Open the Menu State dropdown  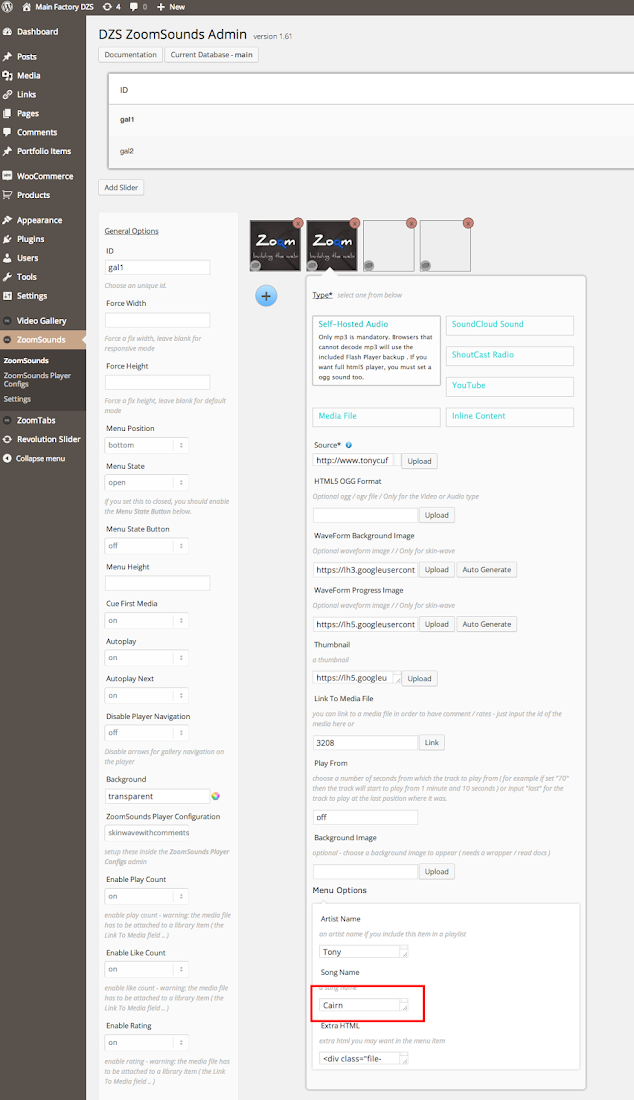coord(147,483)
